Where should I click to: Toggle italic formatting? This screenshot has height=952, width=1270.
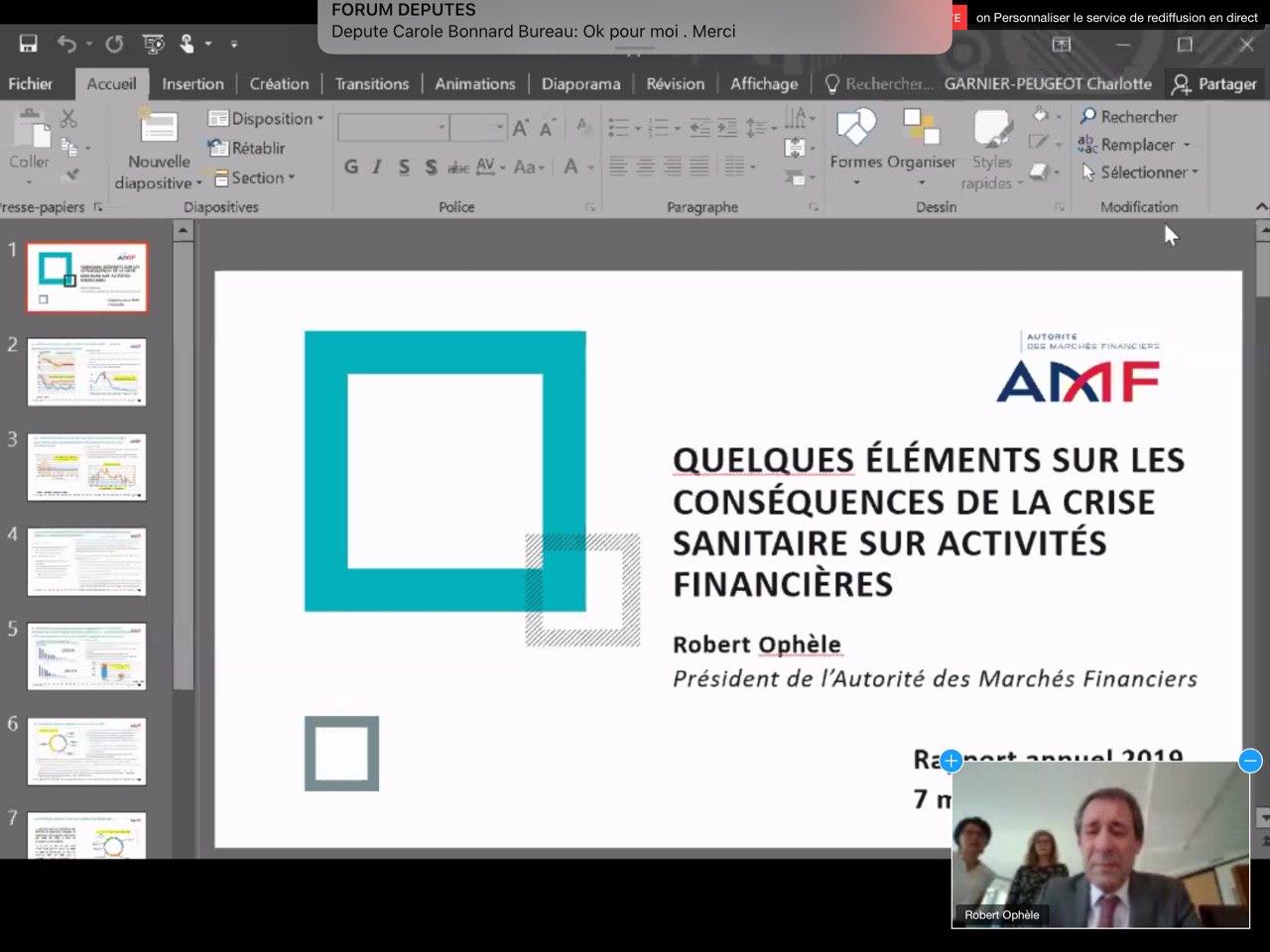click(377, 167)
